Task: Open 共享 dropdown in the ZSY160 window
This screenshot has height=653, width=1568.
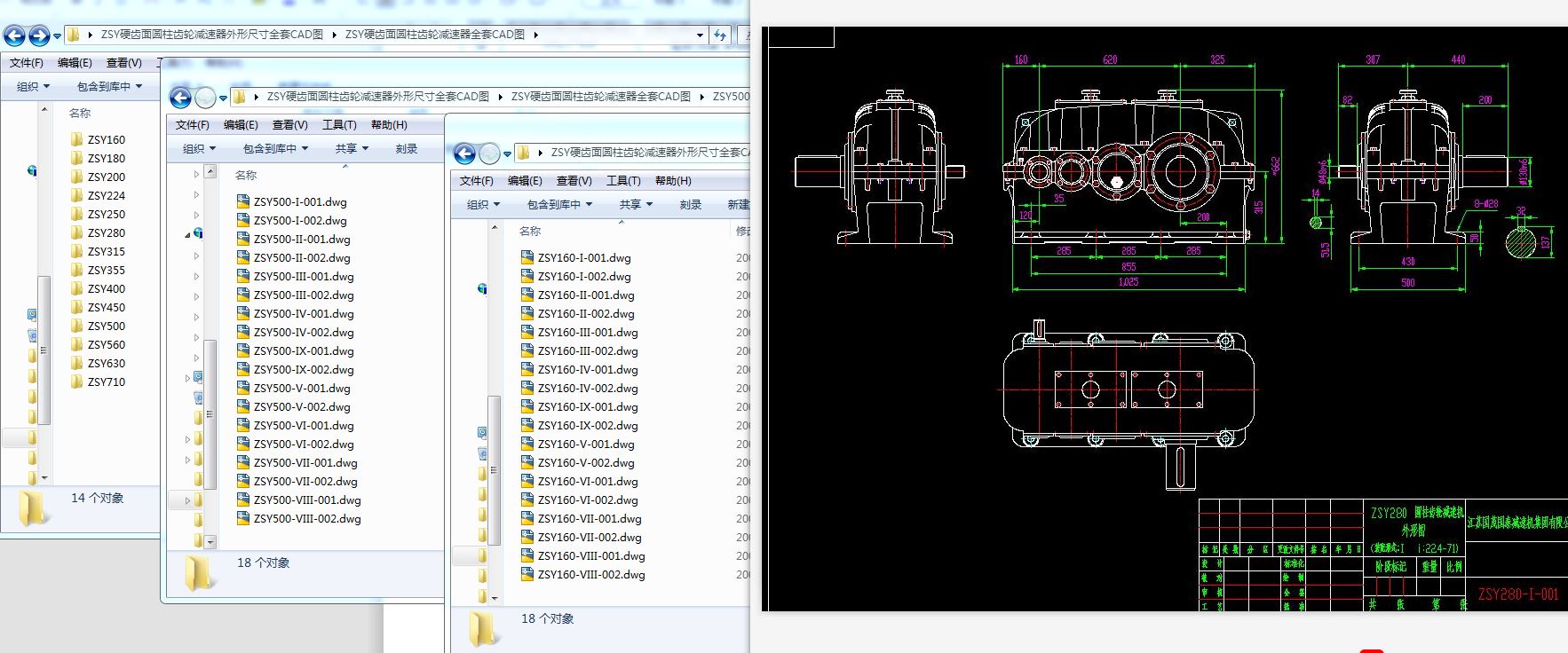Action: click(x=636, y=204)
